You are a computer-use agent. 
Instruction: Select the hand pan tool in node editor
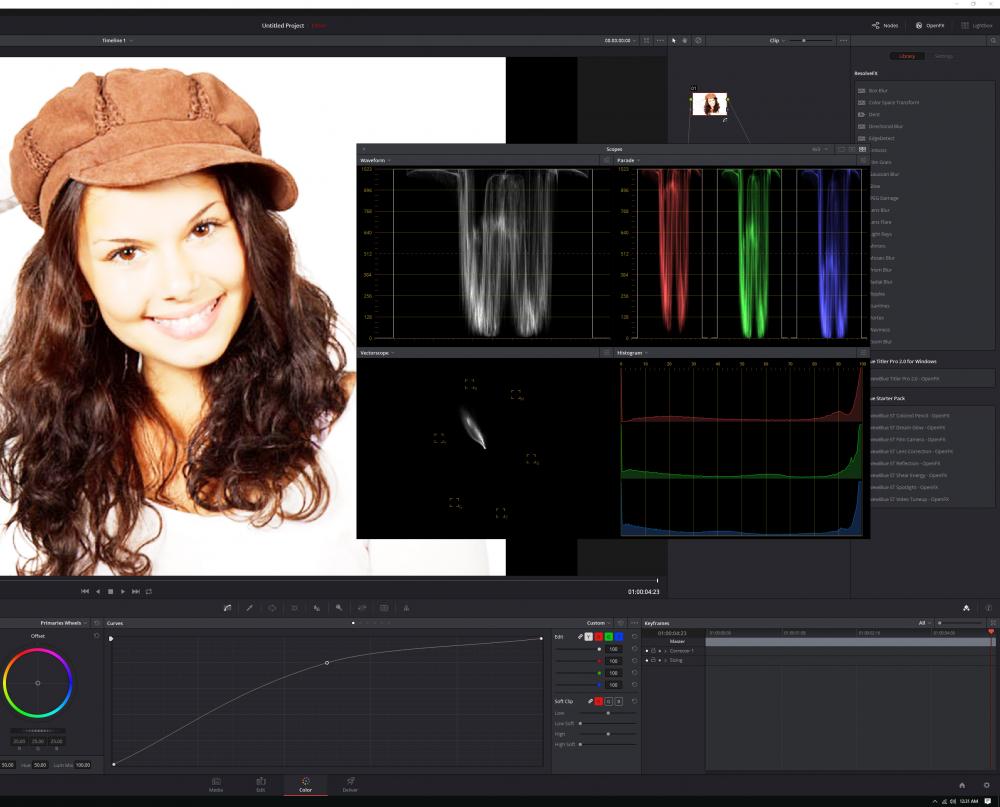[x=685, y=40]
